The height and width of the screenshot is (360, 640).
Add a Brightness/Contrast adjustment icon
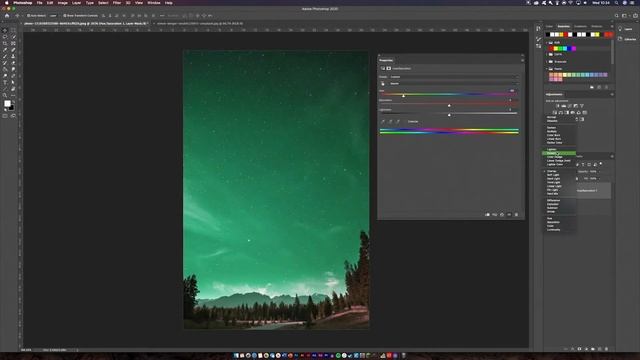558,106
